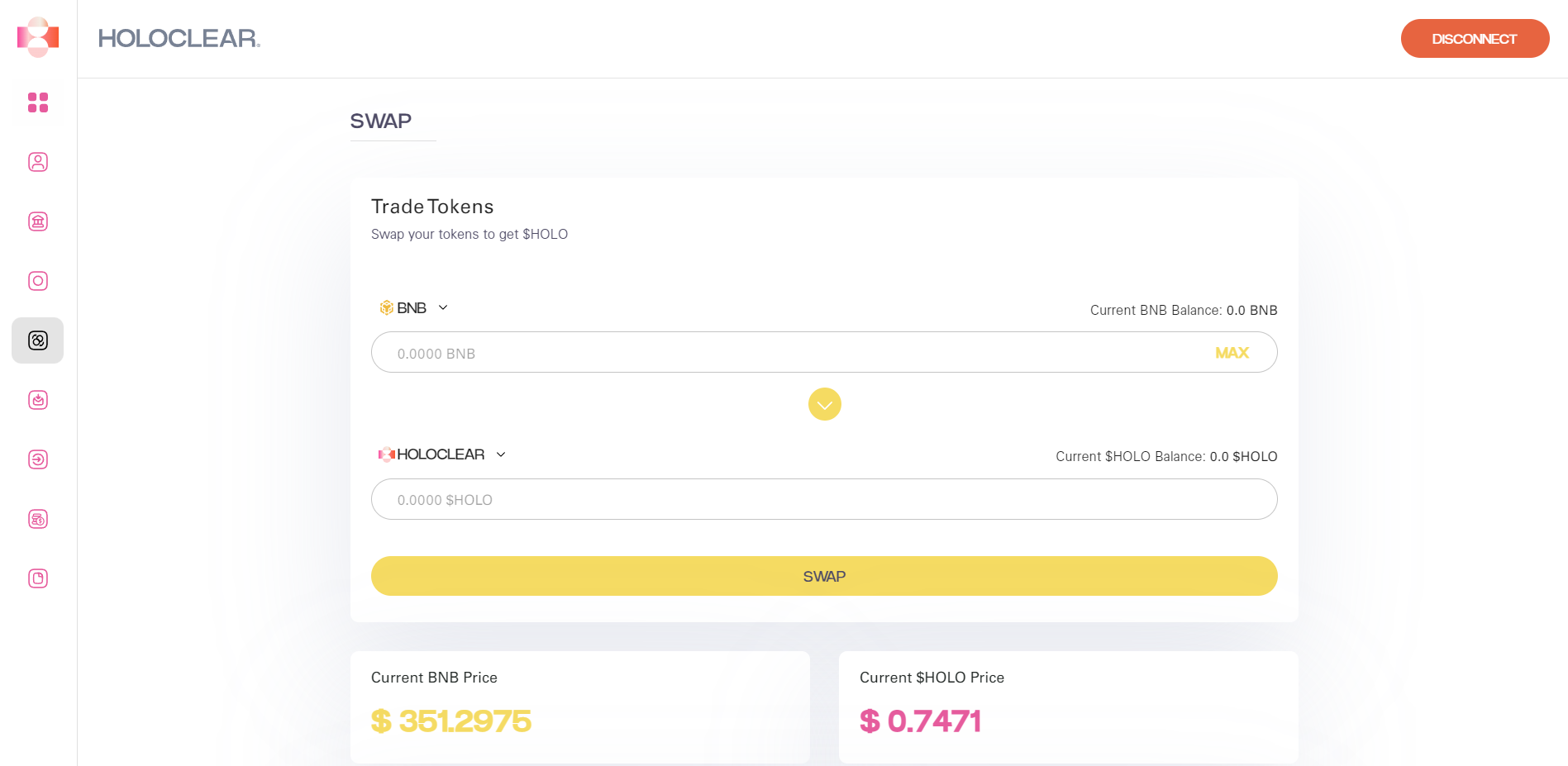Select the active swap sidebar icon
Viewport: 1568px width, 766px height.
pyautogui.click(x=38, y=340)
